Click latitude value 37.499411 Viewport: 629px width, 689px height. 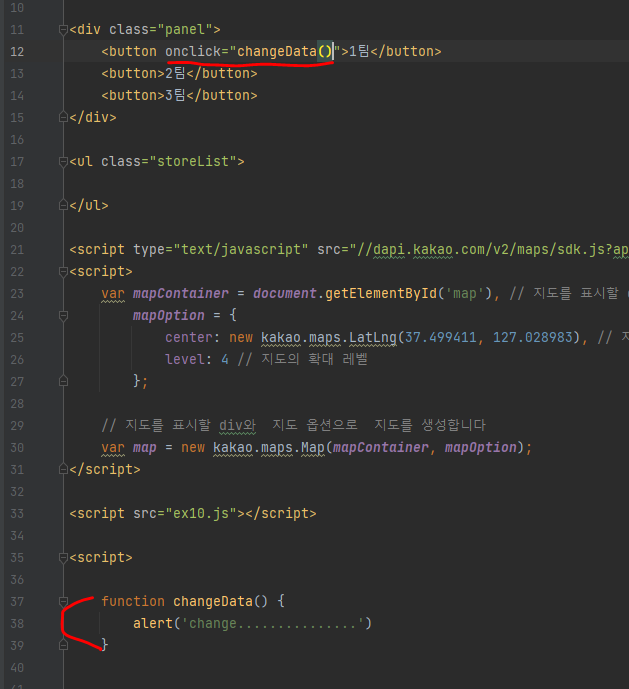440,337
